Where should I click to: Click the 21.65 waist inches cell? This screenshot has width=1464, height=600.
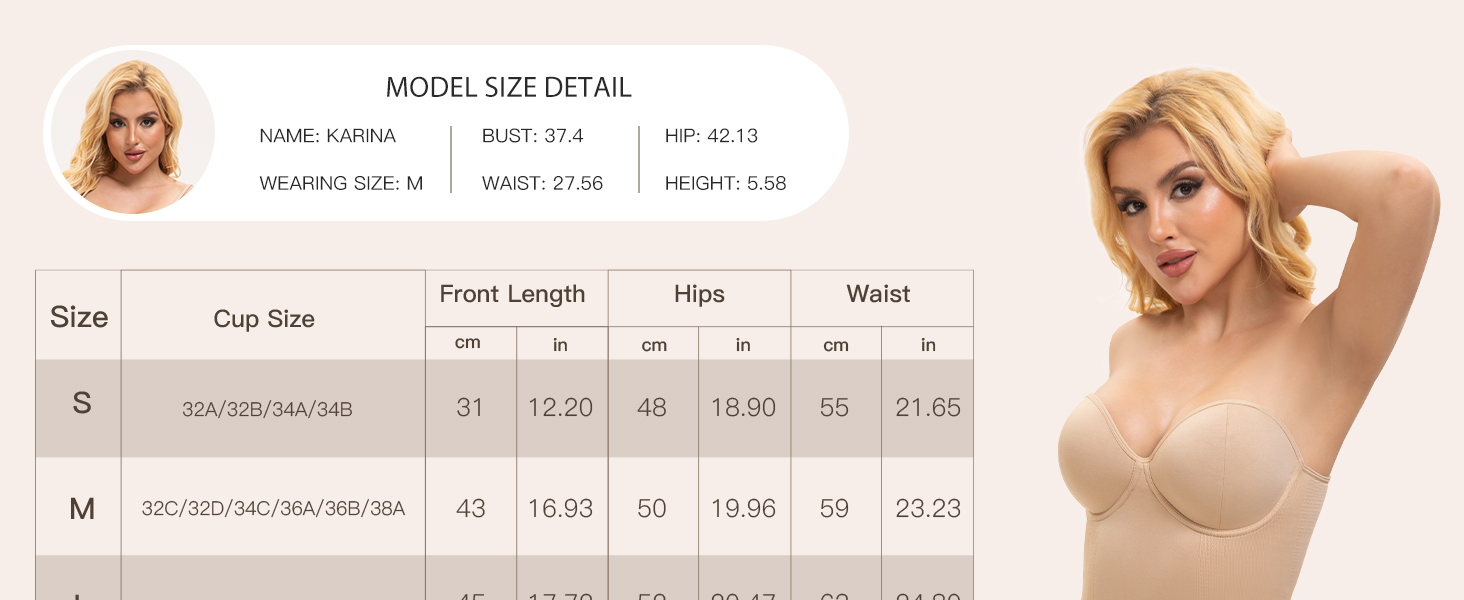(x=928, y=408)
